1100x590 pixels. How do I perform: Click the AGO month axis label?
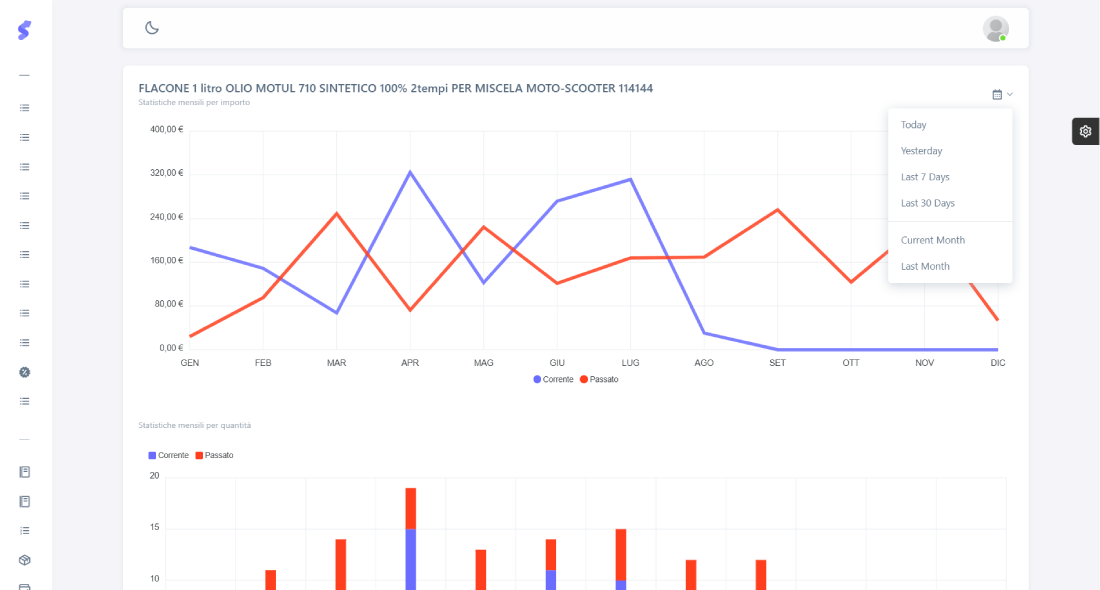pyautogui.click(x=704, y=363)
